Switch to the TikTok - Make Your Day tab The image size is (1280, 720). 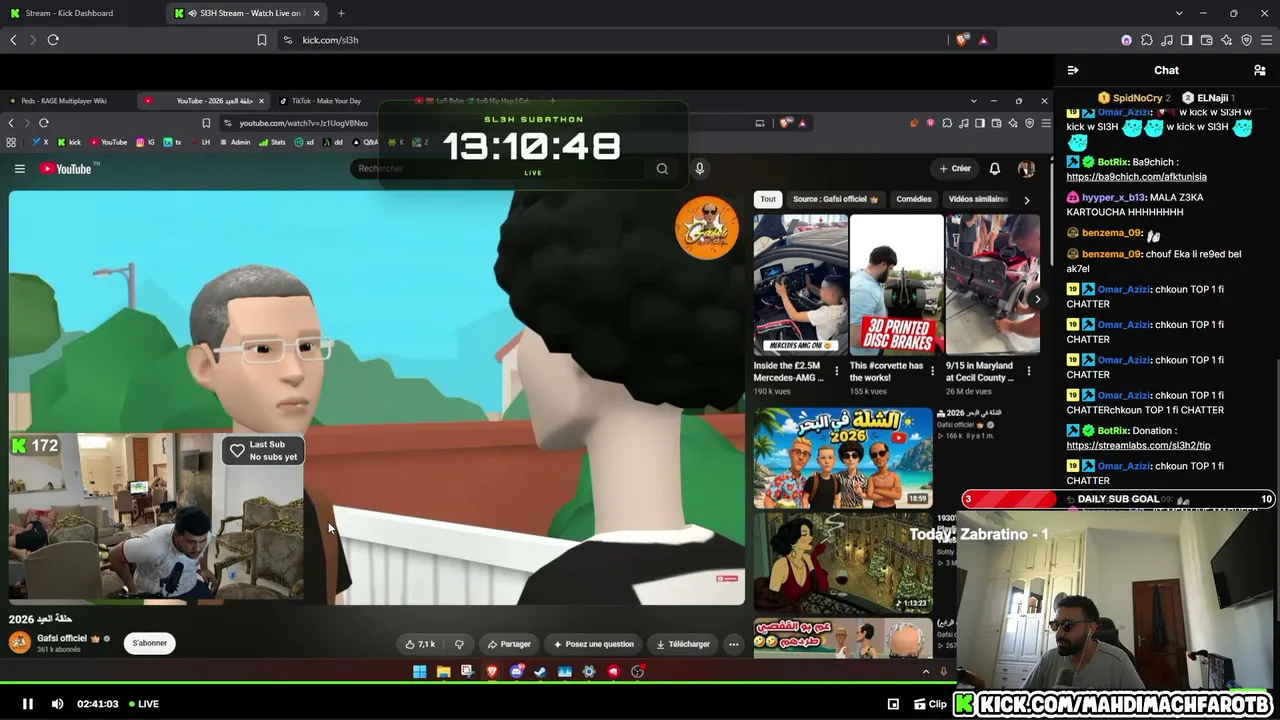[x=320, y=101]
